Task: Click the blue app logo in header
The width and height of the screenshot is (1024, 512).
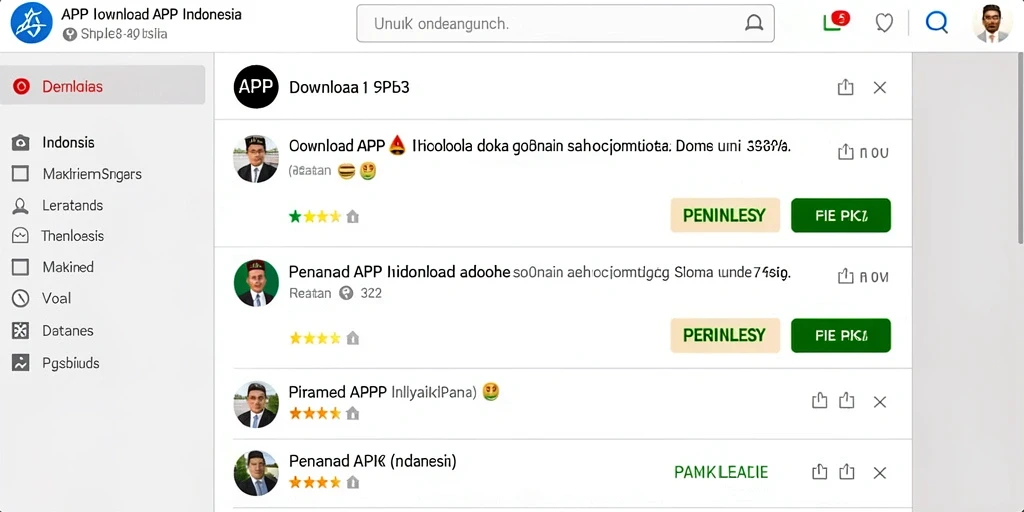Action: click(31, 23)
